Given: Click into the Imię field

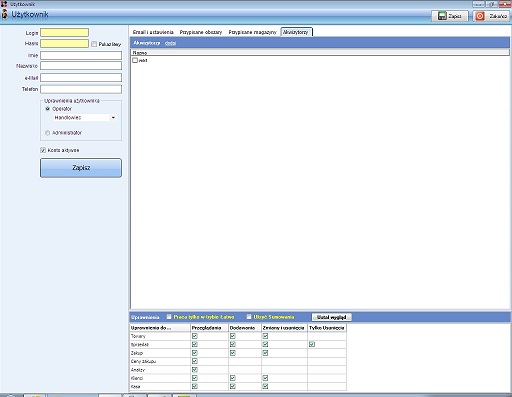Looking at the screenshot, I should point(81,55).
